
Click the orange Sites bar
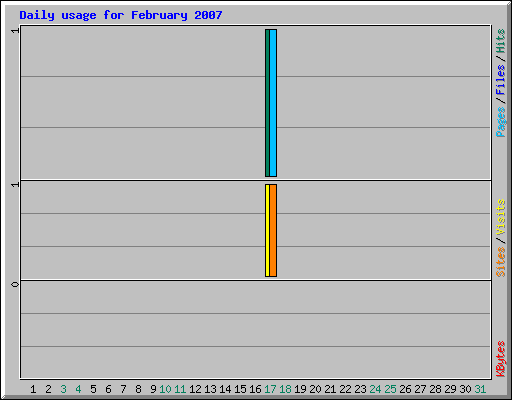pyautogui.click(x=273, y=230)
